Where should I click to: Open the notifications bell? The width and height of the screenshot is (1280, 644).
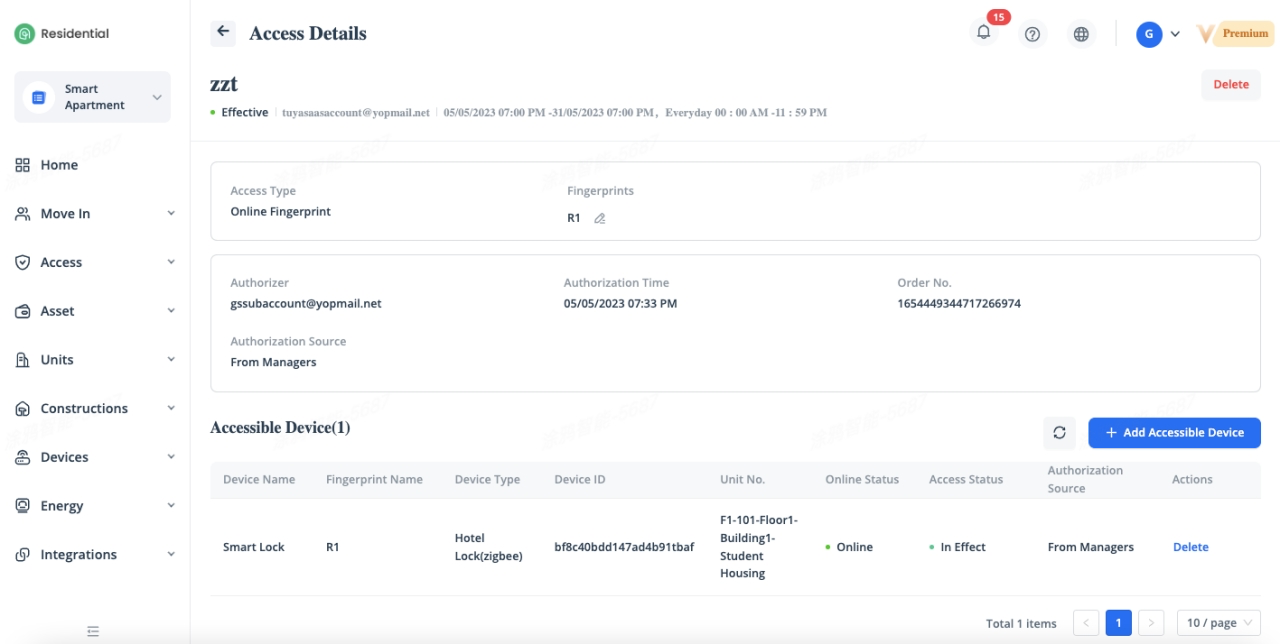tap(984, 33)
